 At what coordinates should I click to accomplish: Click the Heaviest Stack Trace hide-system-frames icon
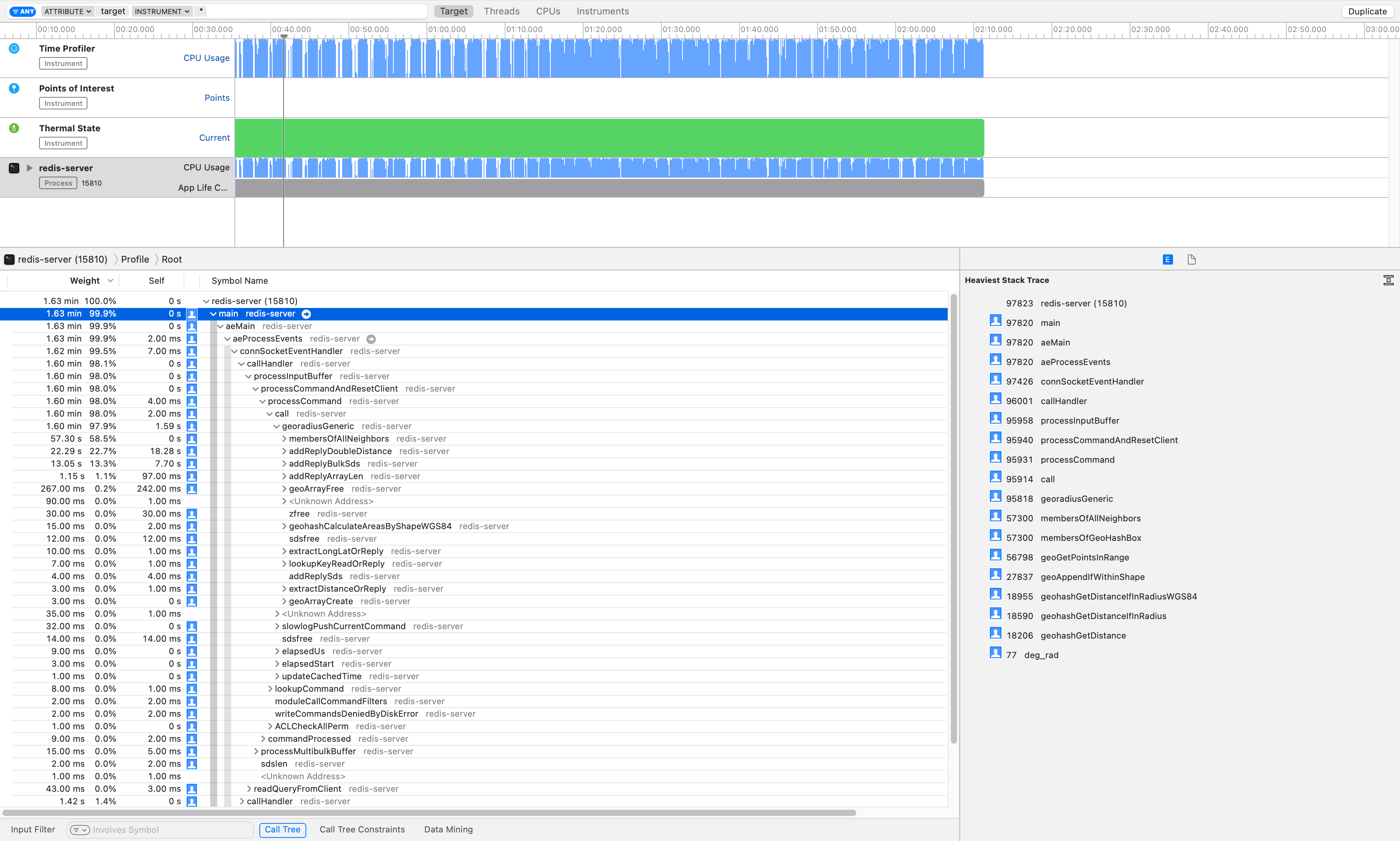pyautogui.click(x=1388, y=280)
